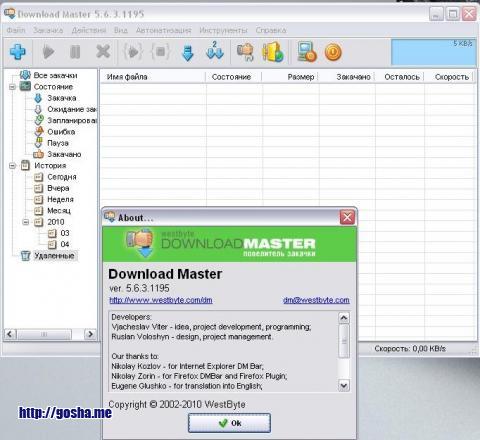This screenshot has width=480, height=440.
Task: Click the single blue down-arrow toolbar icon
Action: tap(188, 53)
